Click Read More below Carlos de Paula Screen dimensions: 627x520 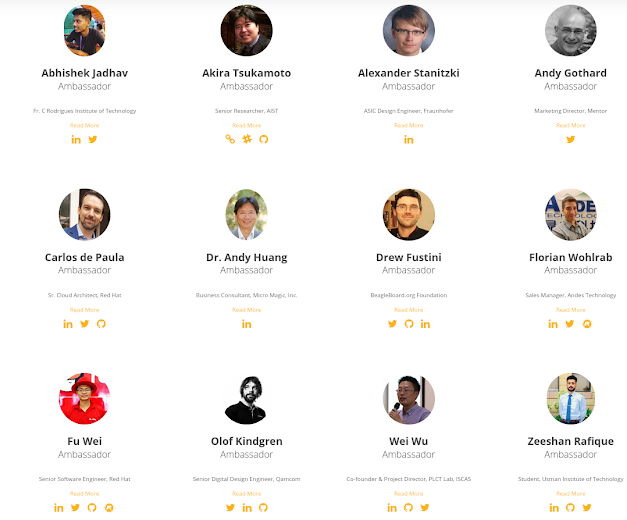pyautogui.click(x=85, y=309)
